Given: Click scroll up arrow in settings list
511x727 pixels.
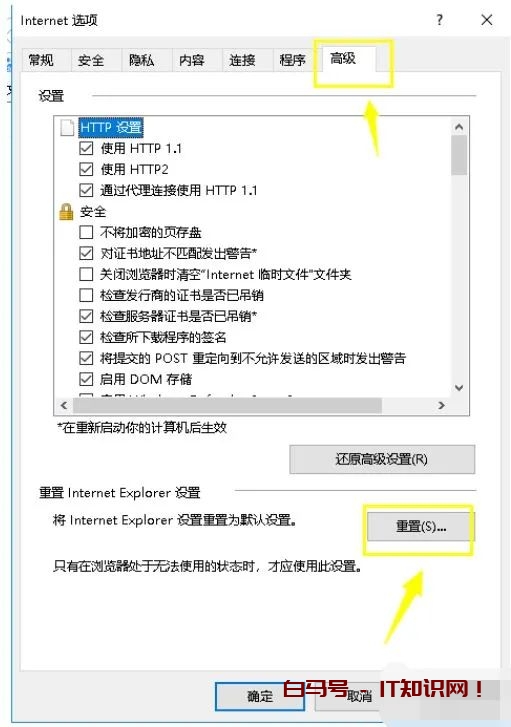Looking at the screenshot, I should (459, 127).
